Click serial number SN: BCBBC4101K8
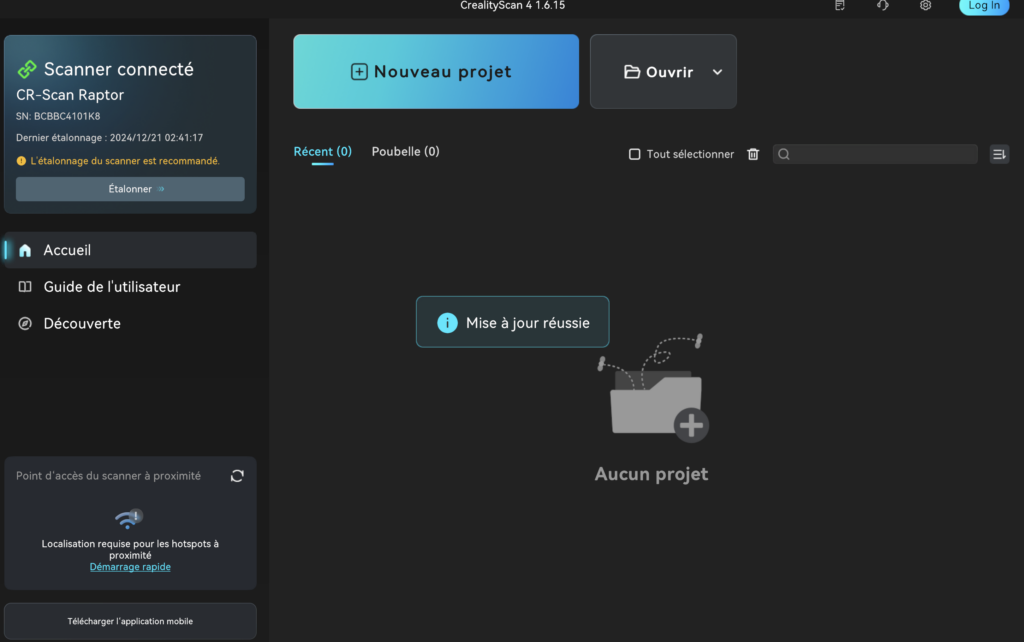 click(x=58, y=116)
